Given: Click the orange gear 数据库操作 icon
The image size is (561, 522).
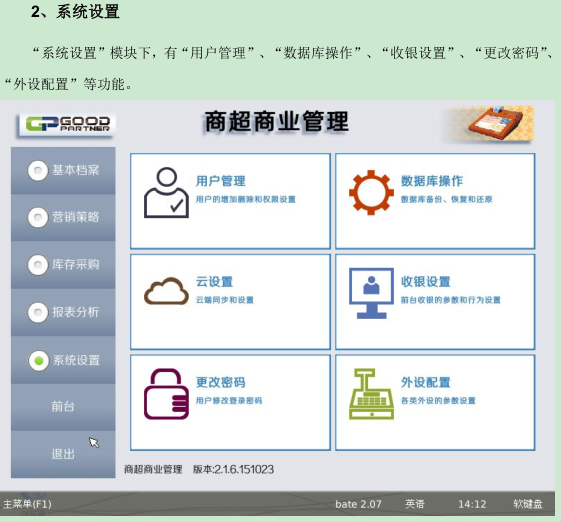Looking at the screenshot, I should pyautogui.click(x=371, y=192).
